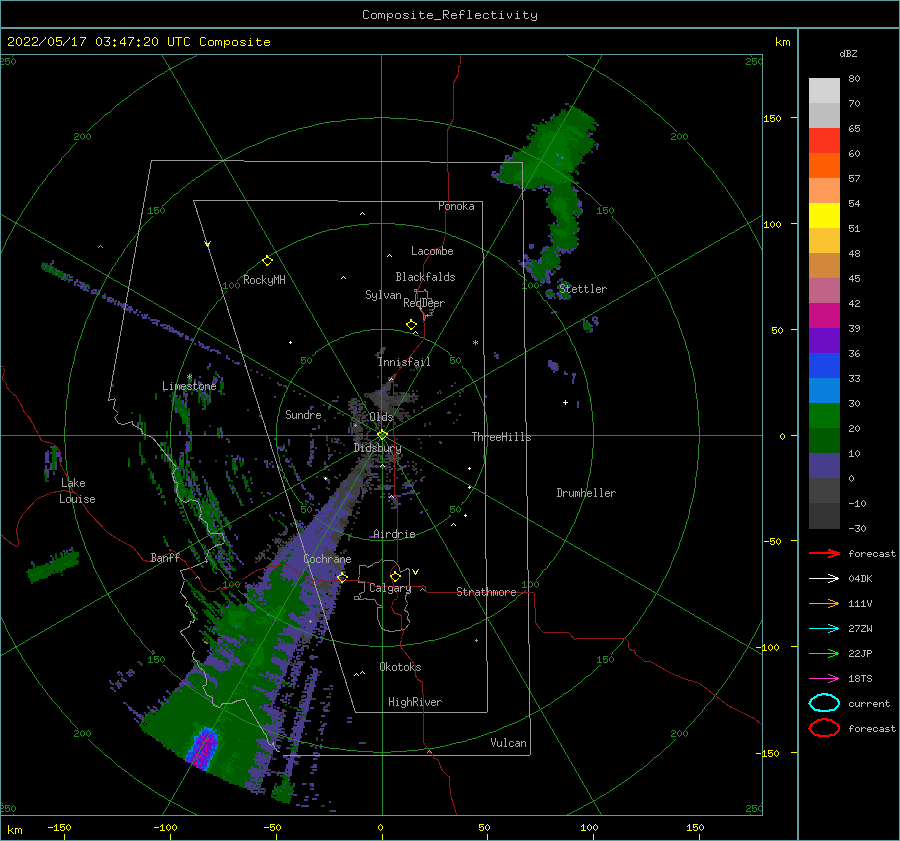Select the blue 33–36 dBZ color band
Viewport: 900px width, 841px height.
click(824, 366)
